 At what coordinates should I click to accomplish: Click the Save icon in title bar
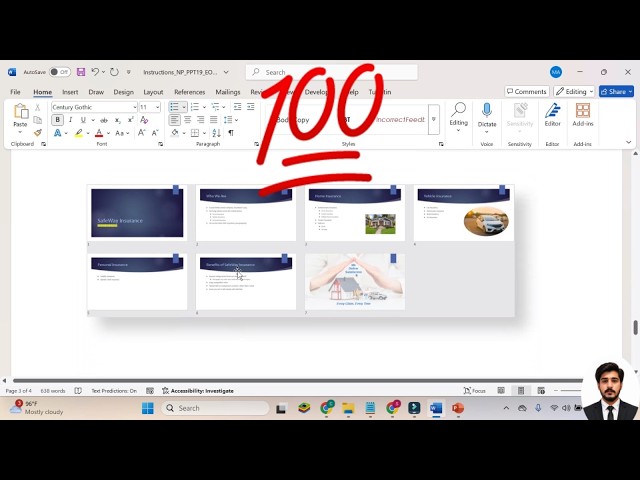pyautogui.click(x=81, y=72)
